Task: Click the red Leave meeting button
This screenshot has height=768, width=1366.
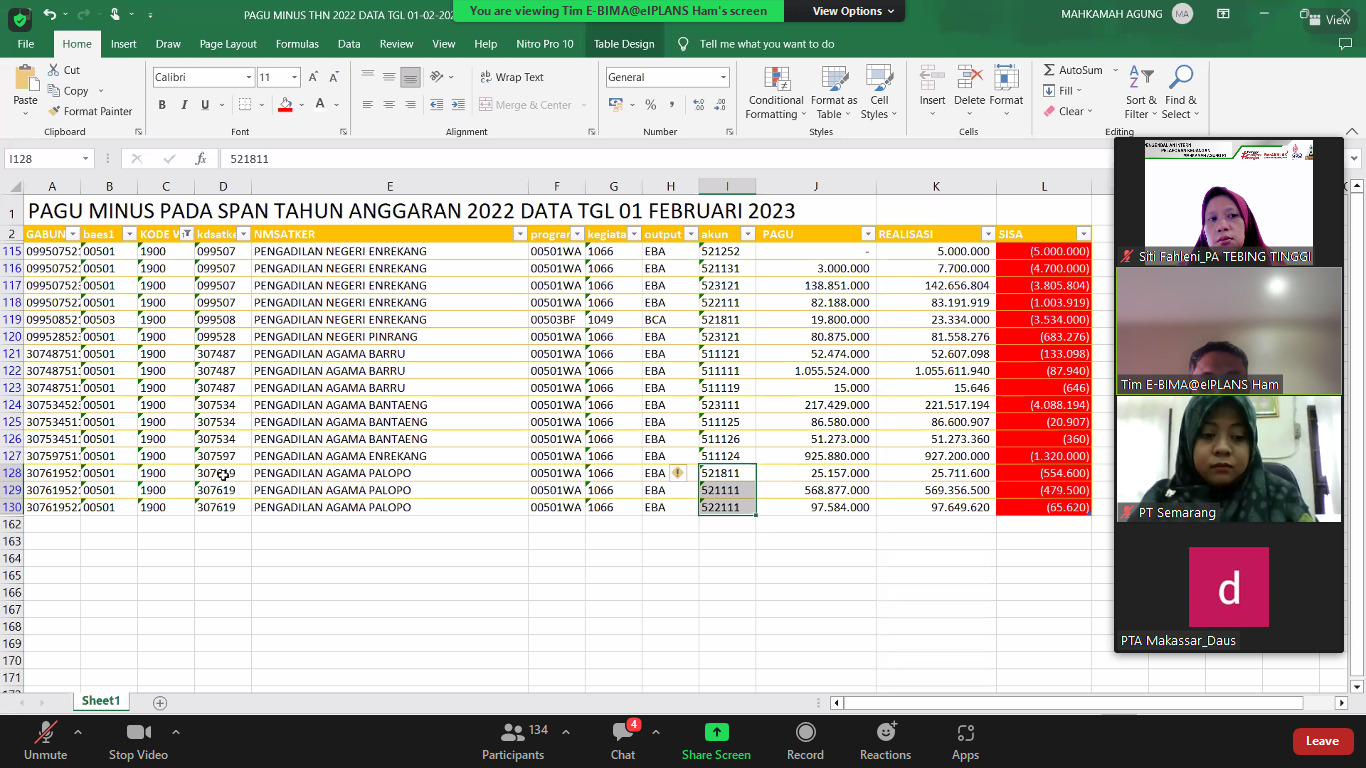Action: 1321,741
